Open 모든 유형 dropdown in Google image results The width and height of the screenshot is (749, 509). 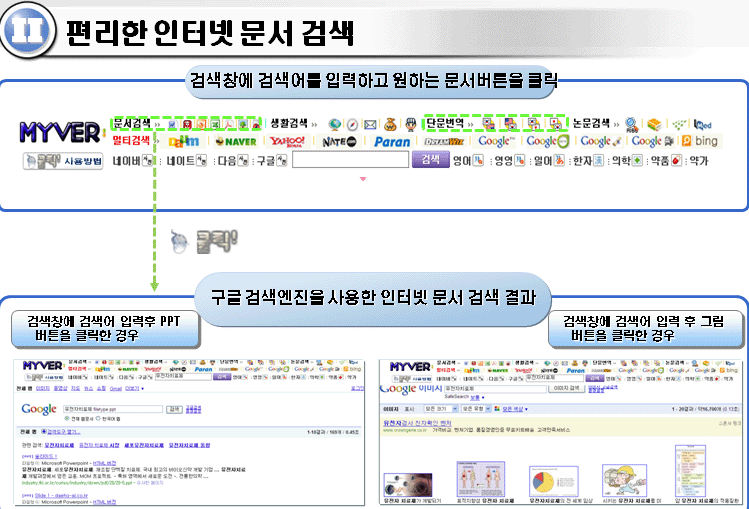coord(476,409)
